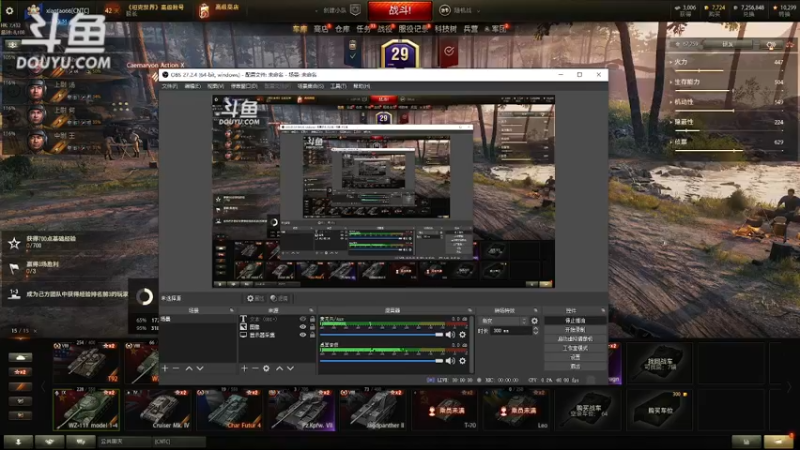This screenshot has width=800, height=450.
Task: Select the tank-type filter icon at carousel left
Action: [20, 357]
